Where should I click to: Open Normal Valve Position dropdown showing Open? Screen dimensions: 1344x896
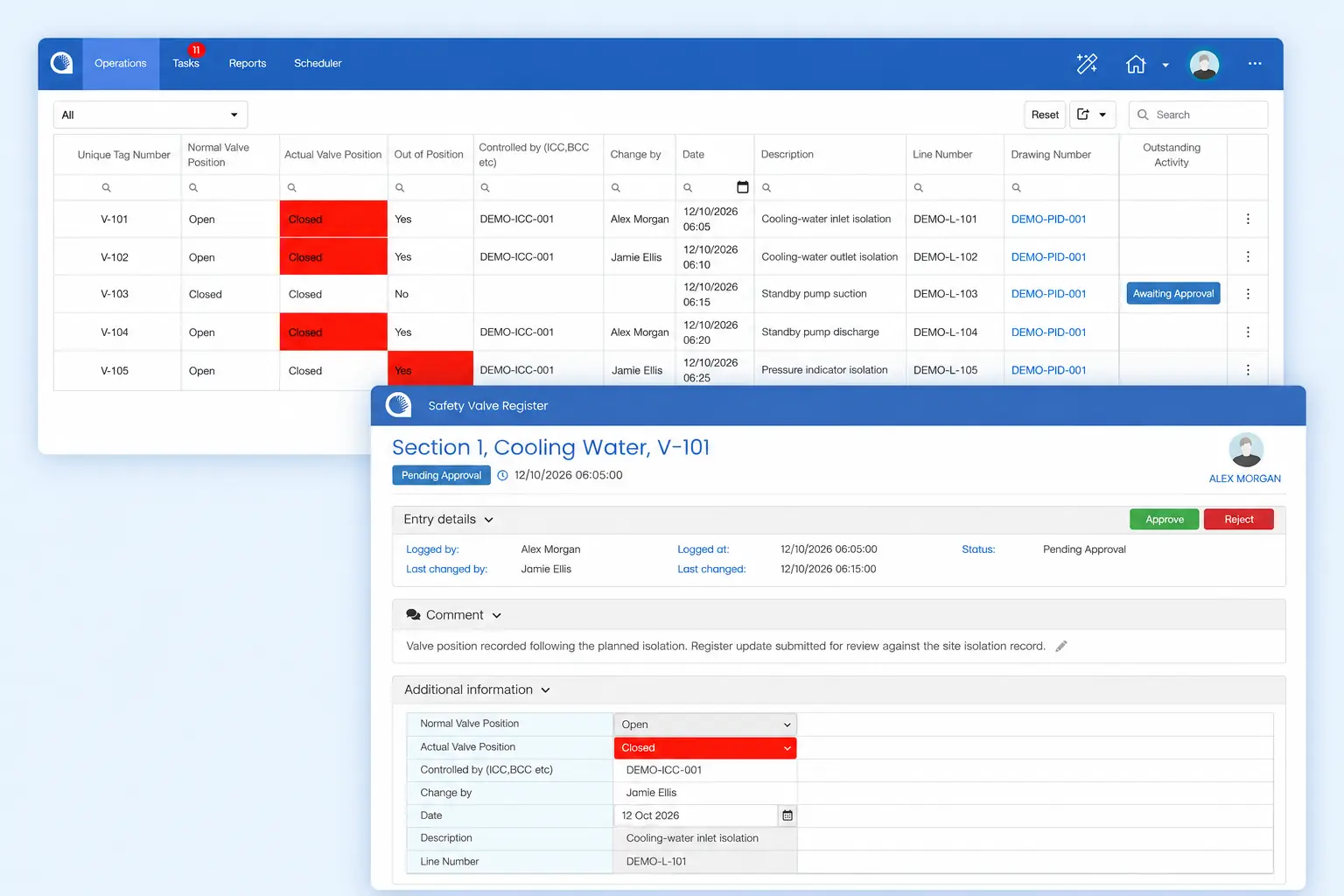(x=705, y=724)
